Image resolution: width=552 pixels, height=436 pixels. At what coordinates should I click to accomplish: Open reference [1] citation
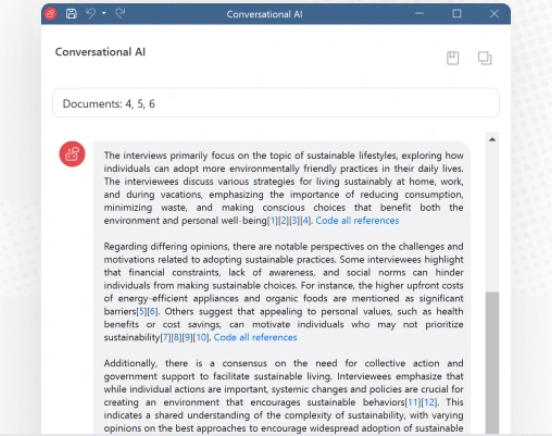[273, 220]
